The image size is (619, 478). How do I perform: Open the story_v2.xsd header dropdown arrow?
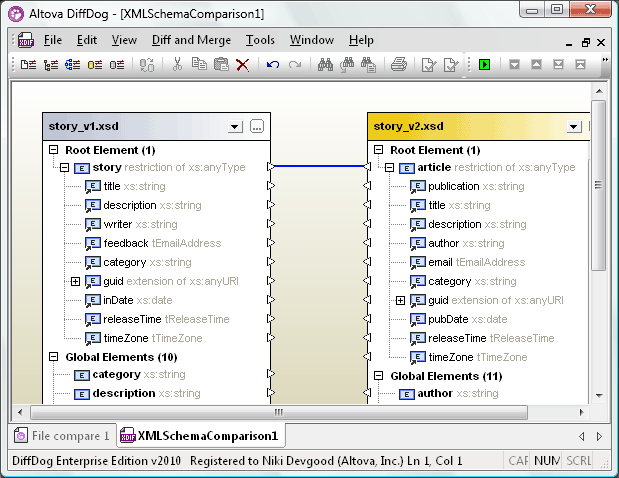pyautogui.click(x=574, y=127)
